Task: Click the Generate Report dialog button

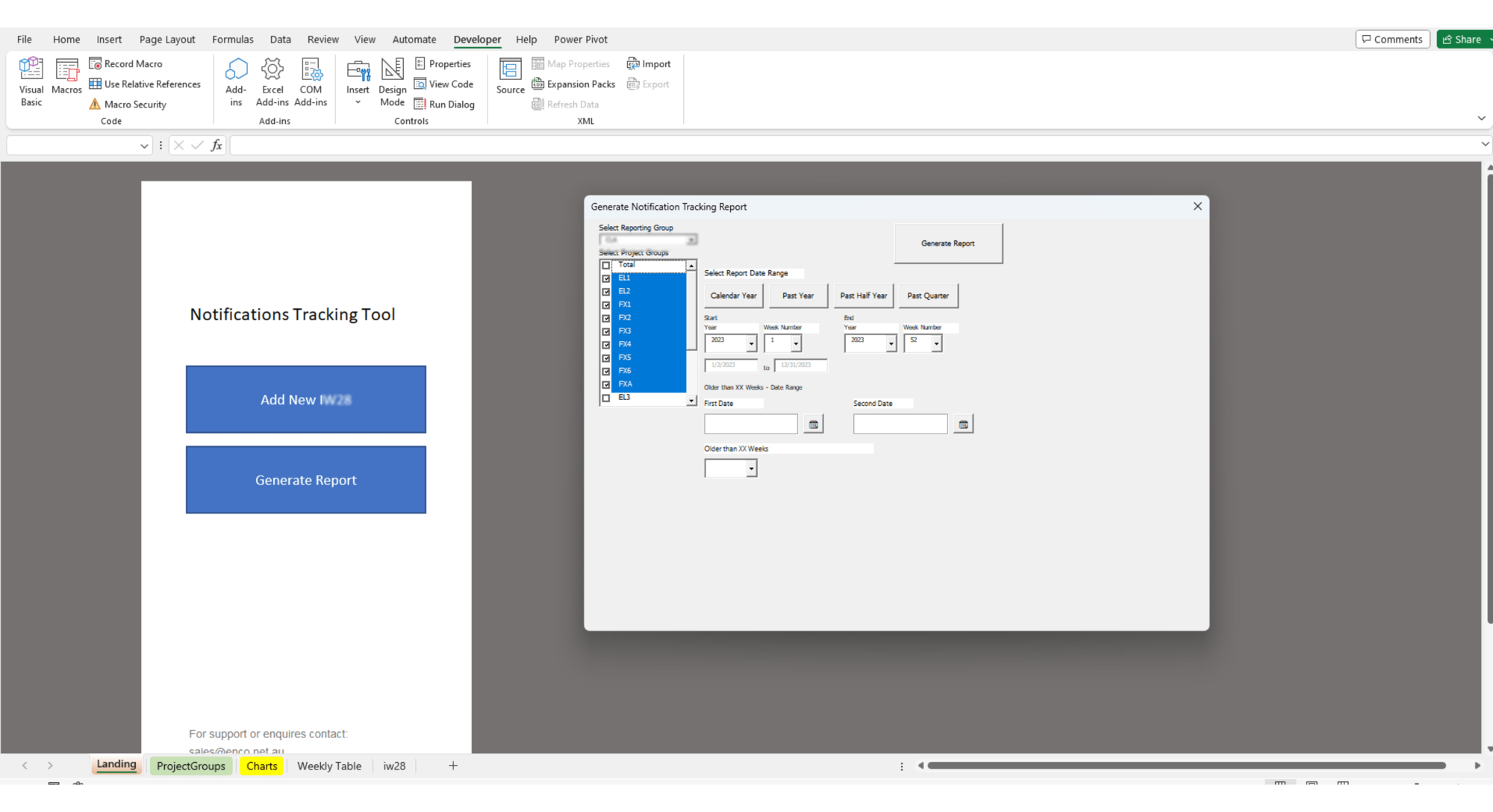Action: point(948,243)
